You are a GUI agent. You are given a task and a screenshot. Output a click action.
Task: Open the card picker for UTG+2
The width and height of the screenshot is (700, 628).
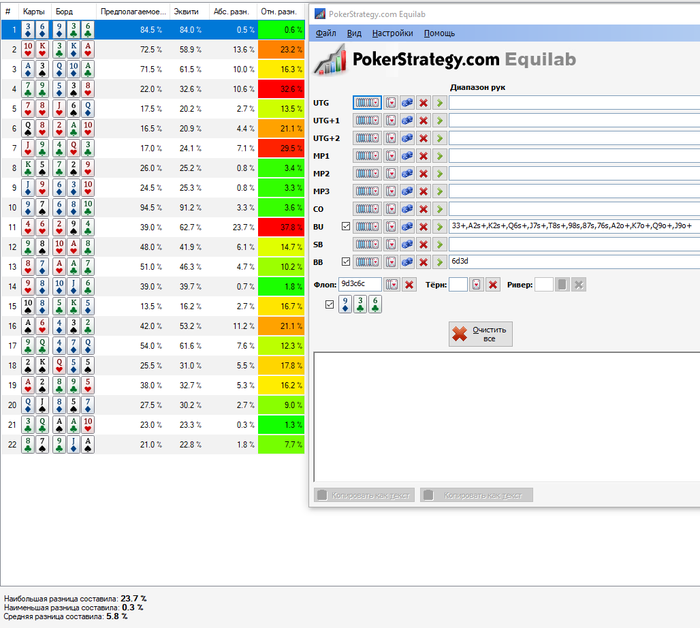(x=391, y=138)
